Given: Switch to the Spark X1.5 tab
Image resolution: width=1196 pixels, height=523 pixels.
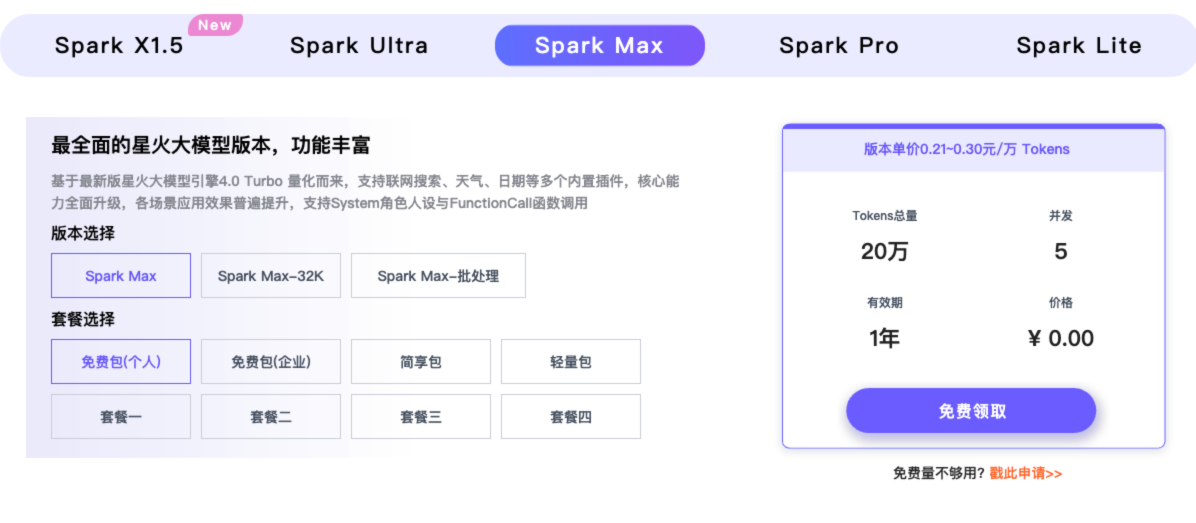Looking at the screenshot, I should click(119, 46).
